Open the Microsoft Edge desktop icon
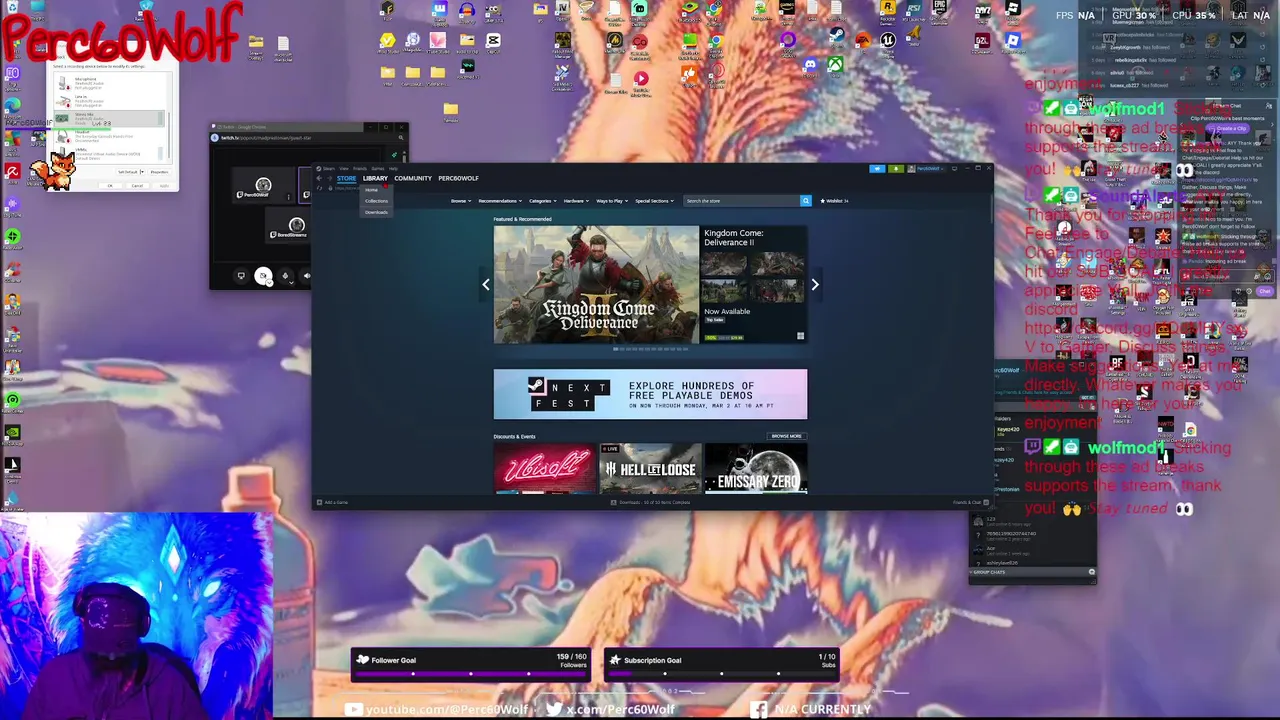Screen dimensions: 1280x720 (x=13, y=105)
